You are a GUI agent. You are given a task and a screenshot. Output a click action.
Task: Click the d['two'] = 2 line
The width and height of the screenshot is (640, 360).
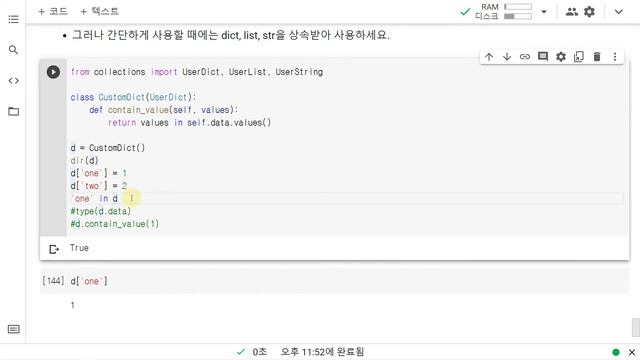(x=99, y=186)
